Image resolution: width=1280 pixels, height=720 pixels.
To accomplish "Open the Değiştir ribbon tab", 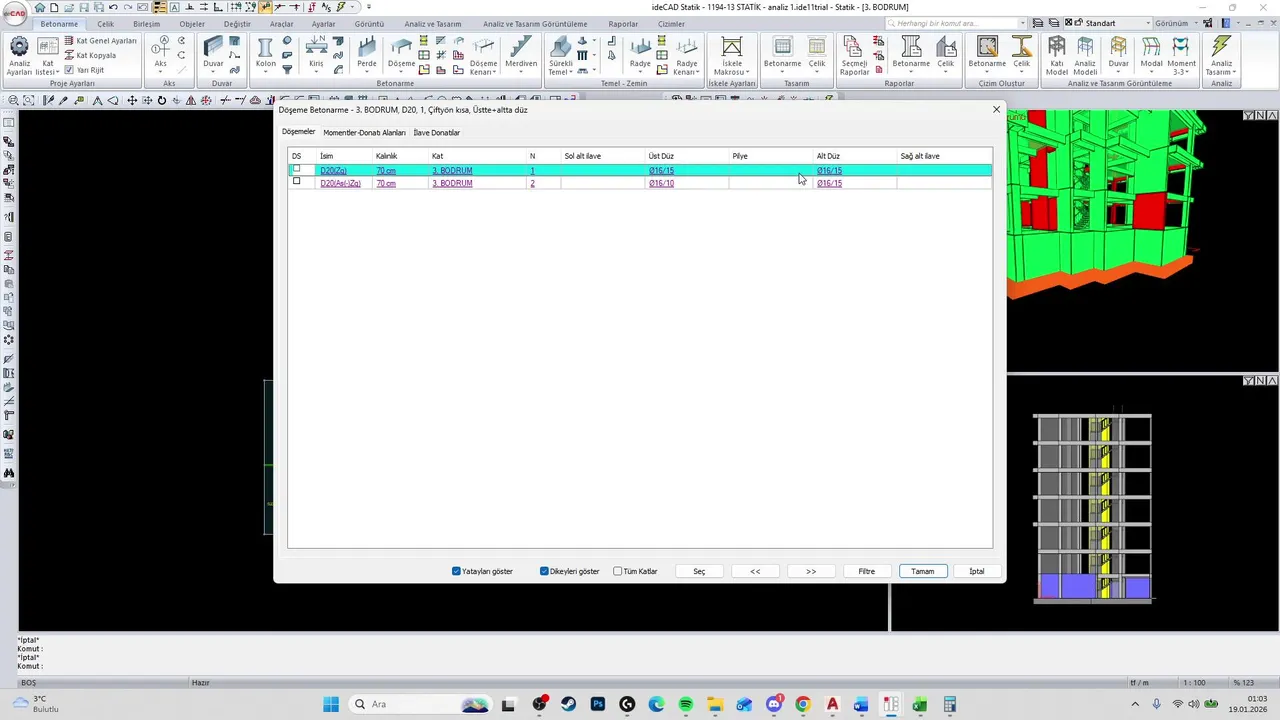I will [237, 24].
